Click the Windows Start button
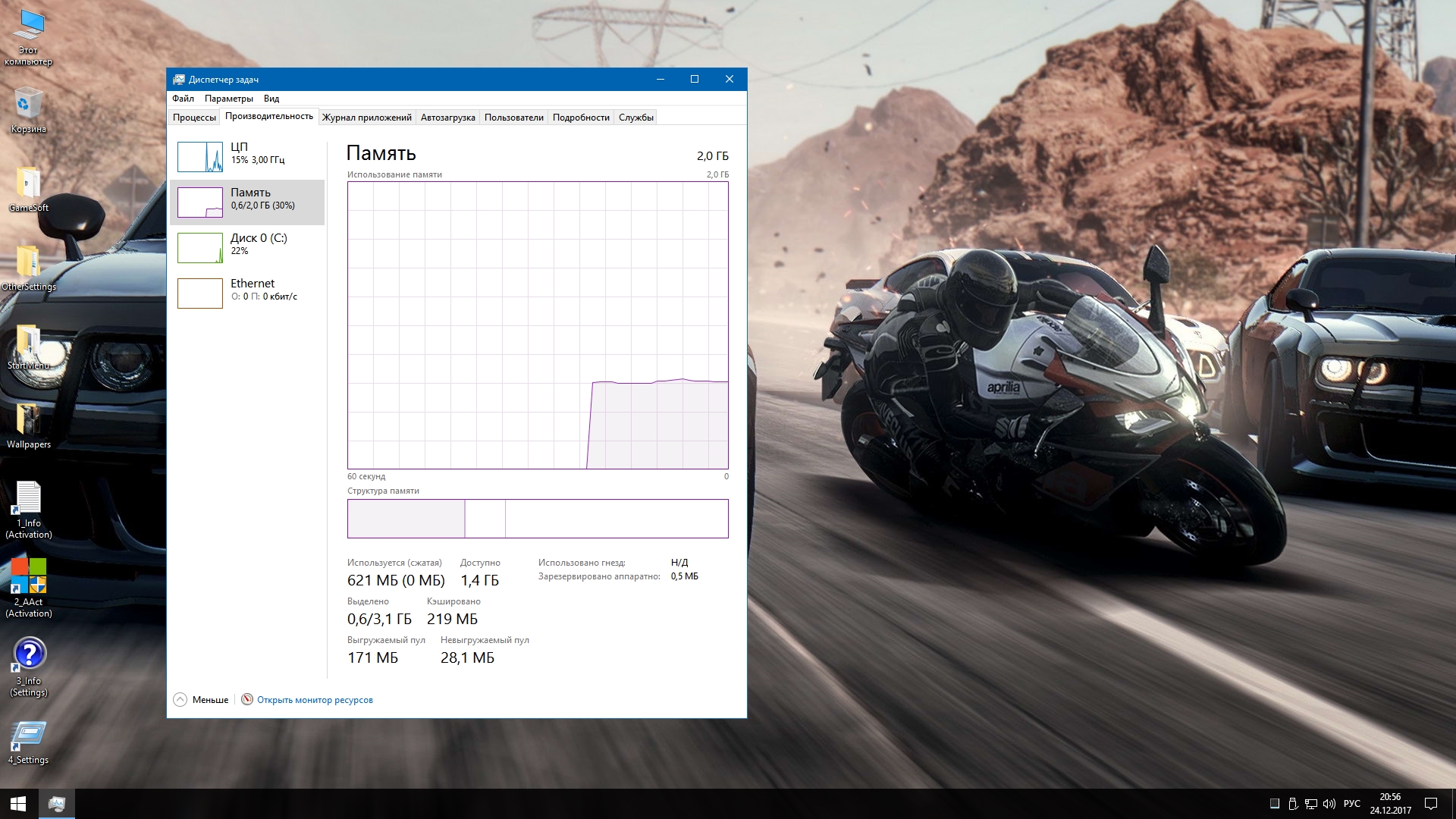This screenshot has height=819, width=1456. click(18, 804)
